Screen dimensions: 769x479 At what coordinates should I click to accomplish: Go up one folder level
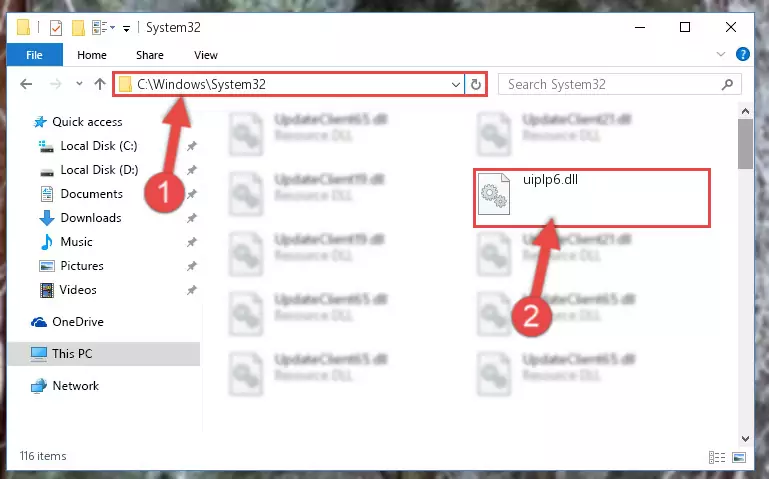coord(100,84)
